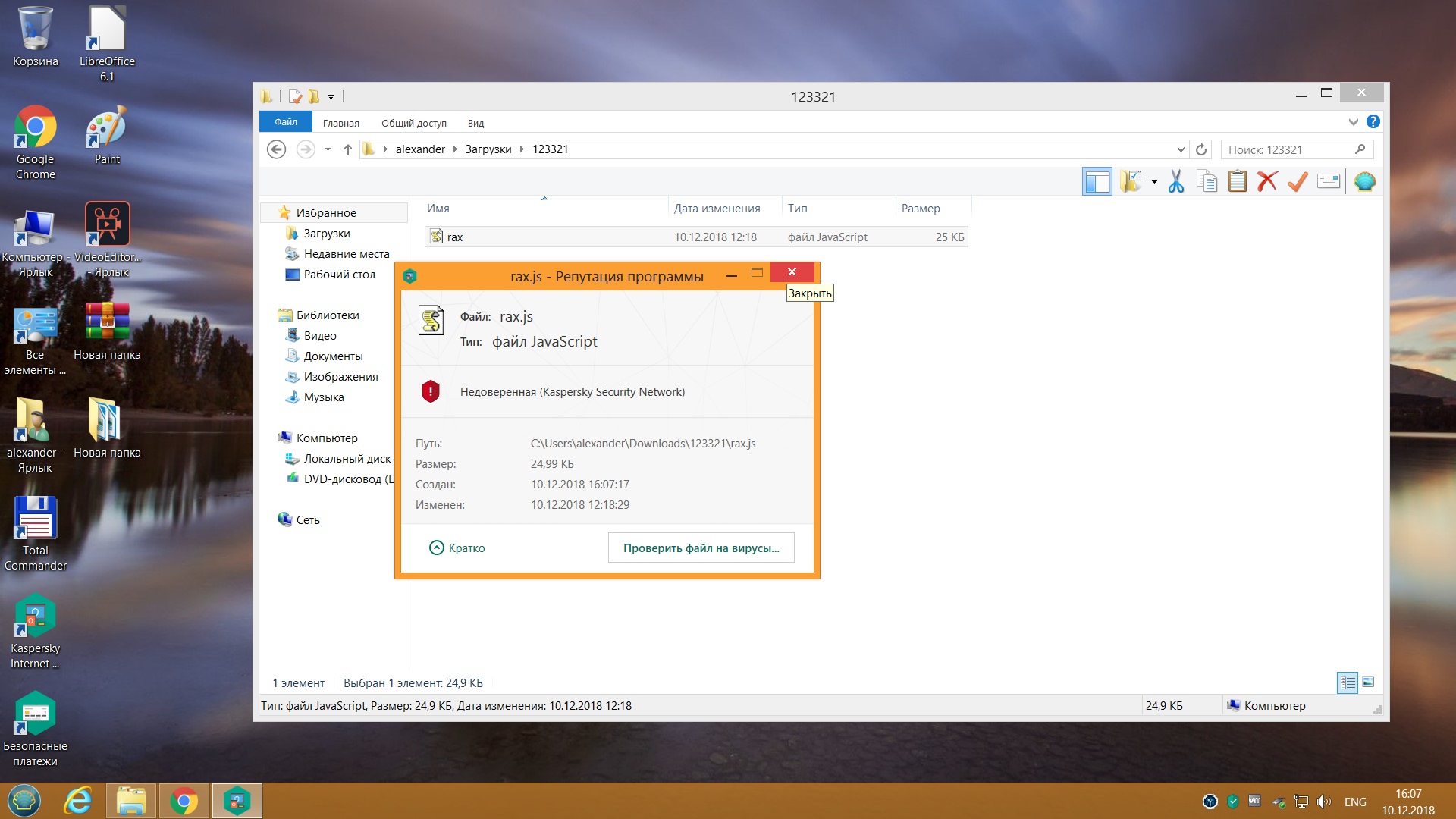Click the clipboard Paste toolbar icon
The image size is (1456, 819).
pos(1238,182)
